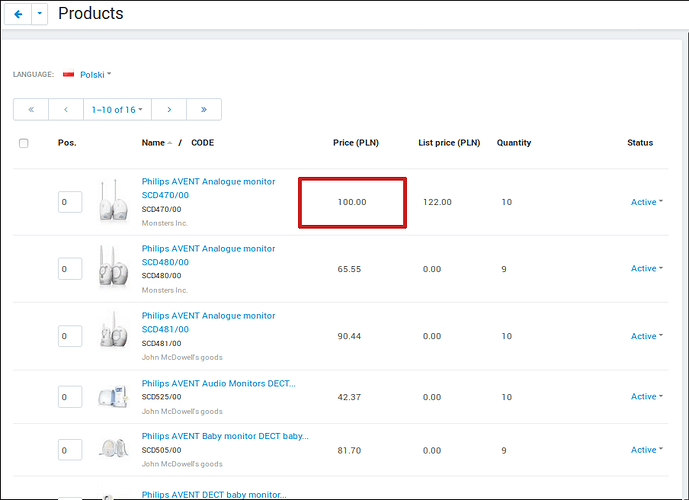Click Monsters Inc. vendor under SCD480/00
689x500 pixels.
point(165,290)
